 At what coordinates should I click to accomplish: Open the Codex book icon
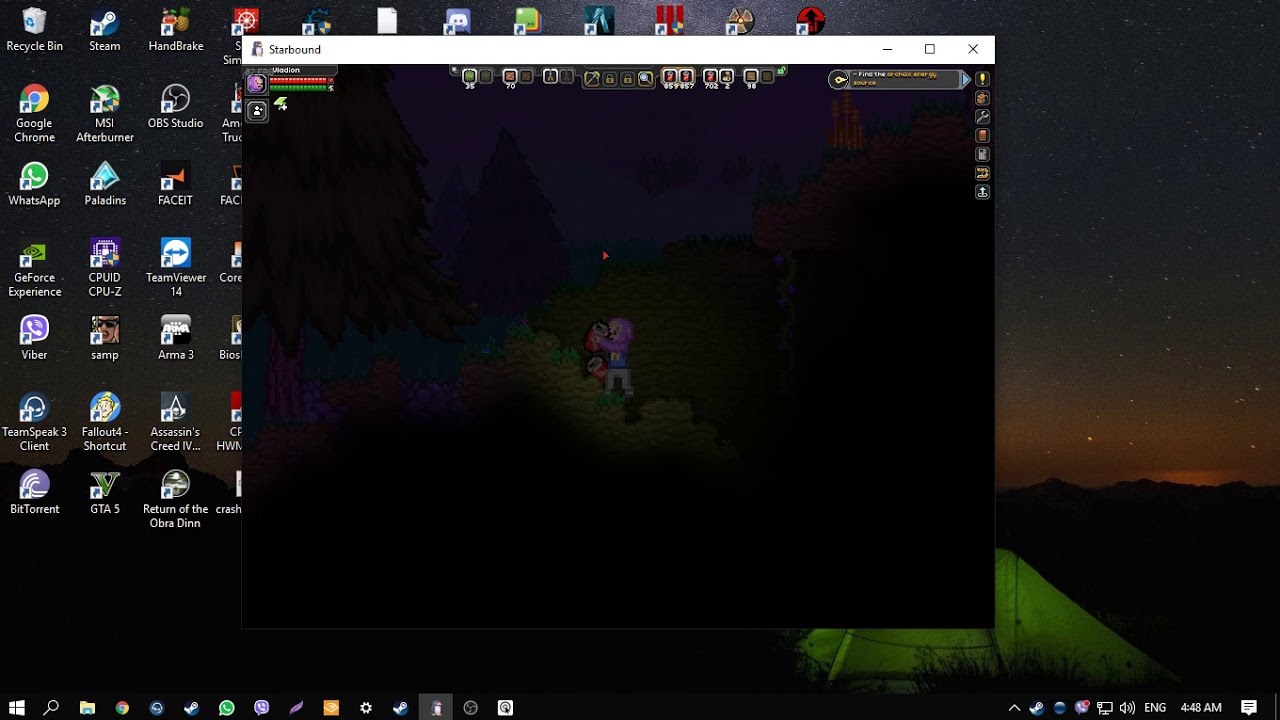pyautogui.click(x=982, y=135)
